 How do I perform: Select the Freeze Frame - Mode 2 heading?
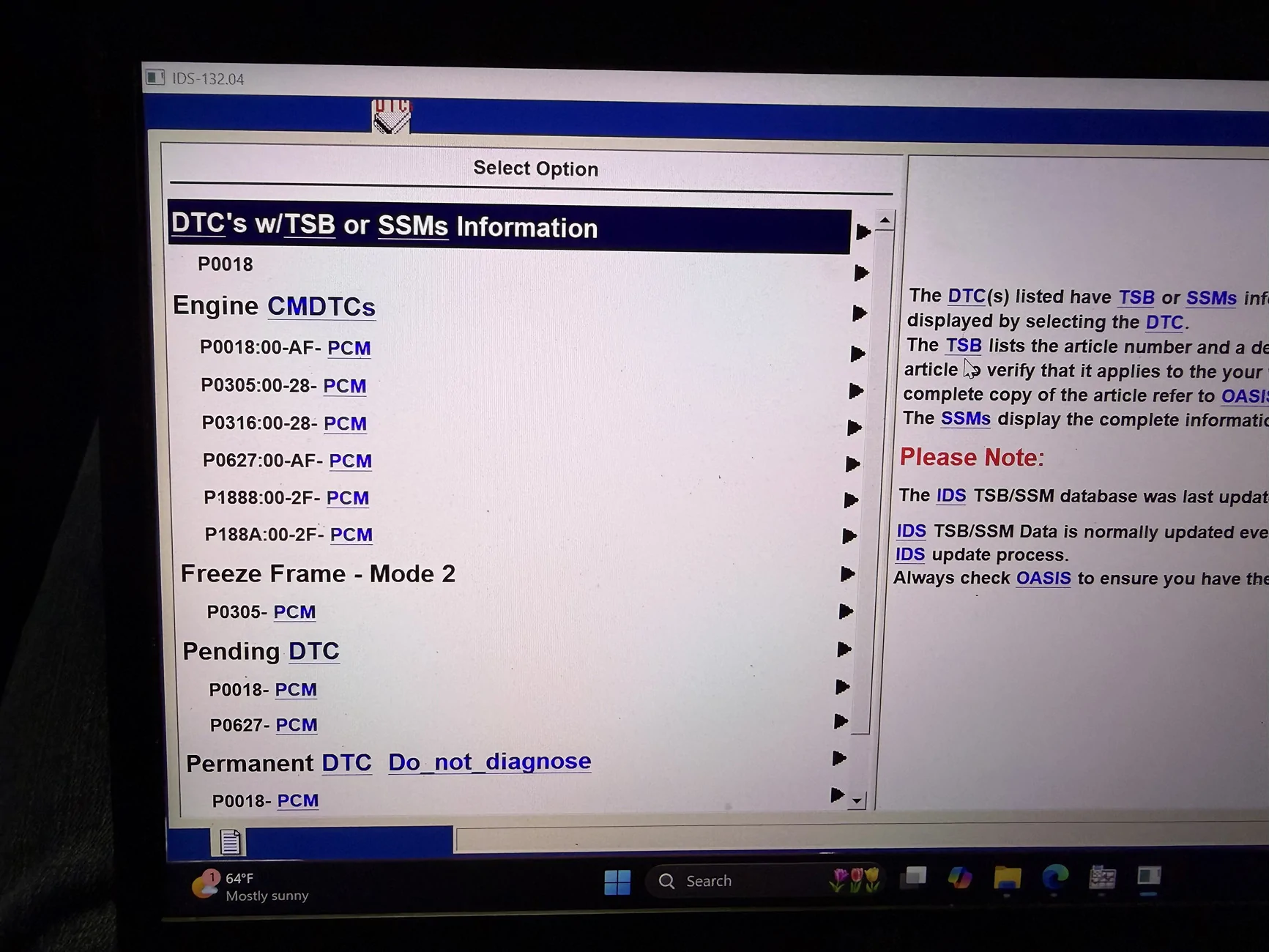click(x=319, y=573)
